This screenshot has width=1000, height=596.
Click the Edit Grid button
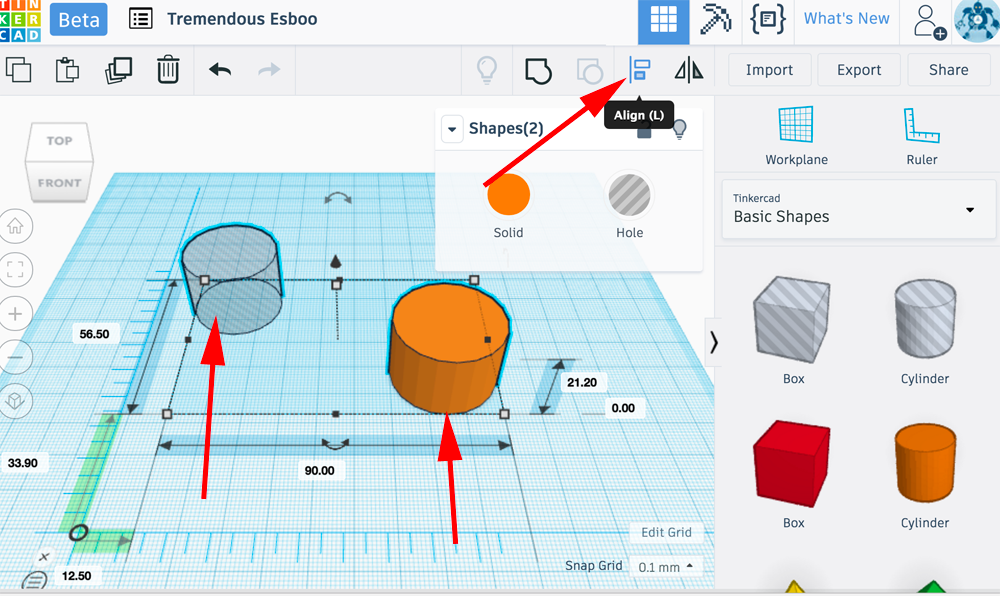pos(666,532)
